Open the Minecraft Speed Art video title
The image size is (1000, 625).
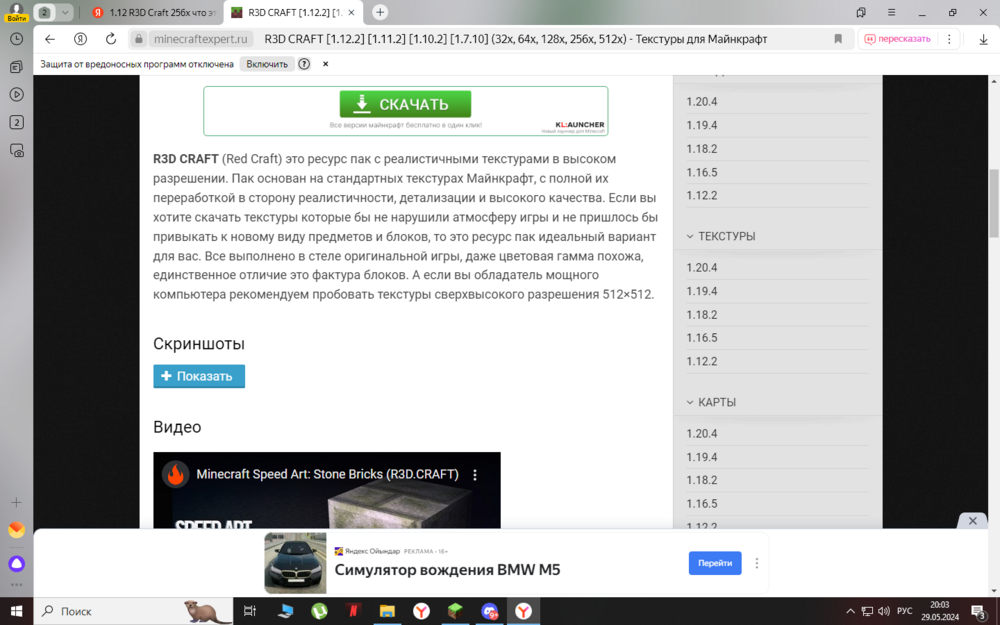point(328,474)
